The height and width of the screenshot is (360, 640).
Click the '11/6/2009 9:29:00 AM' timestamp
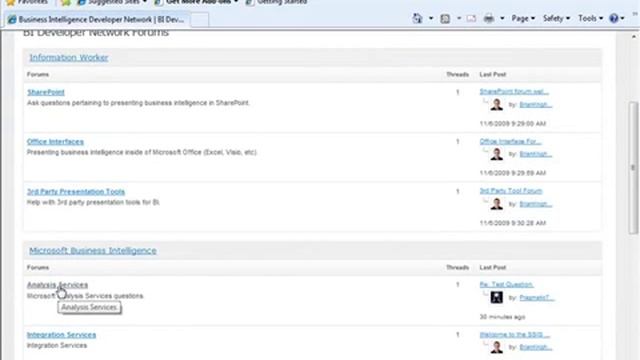click(x=513, y=124)
